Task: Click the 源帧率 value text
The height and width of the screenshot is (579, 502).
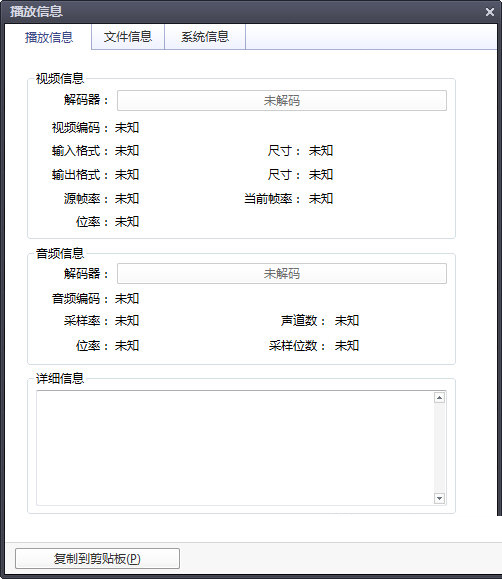Action: coord(127,199)
